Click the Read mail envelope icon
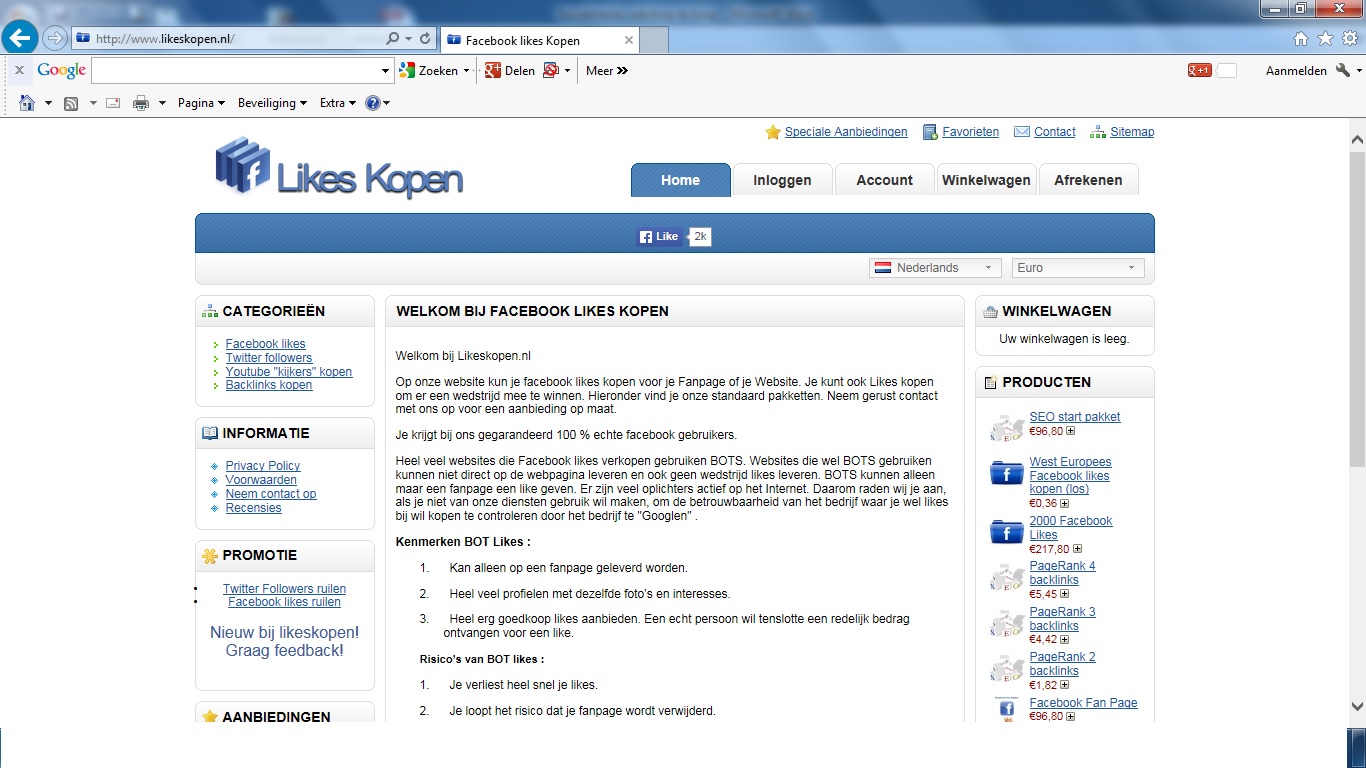 [113, 103]
